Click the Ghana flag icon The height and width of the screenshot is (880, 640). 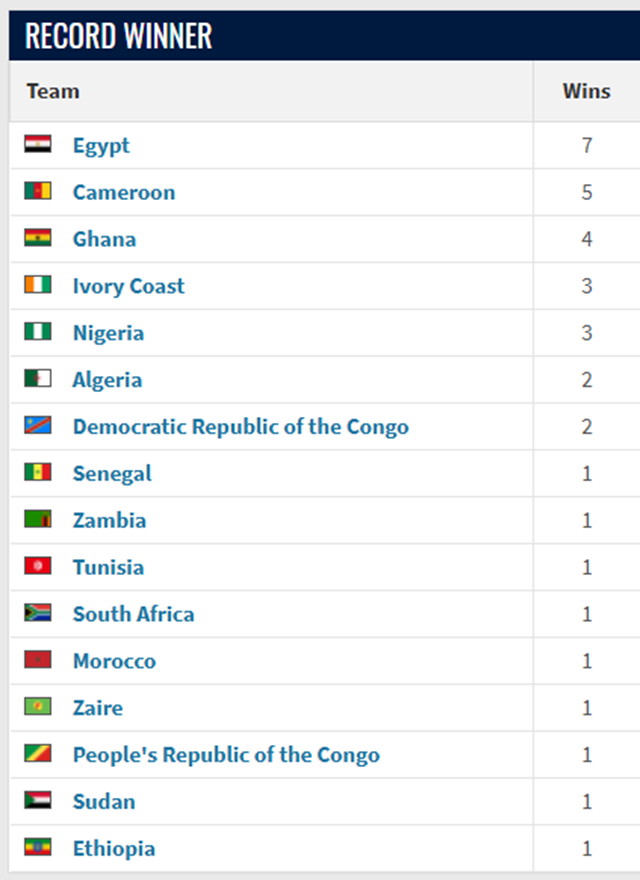38,238
